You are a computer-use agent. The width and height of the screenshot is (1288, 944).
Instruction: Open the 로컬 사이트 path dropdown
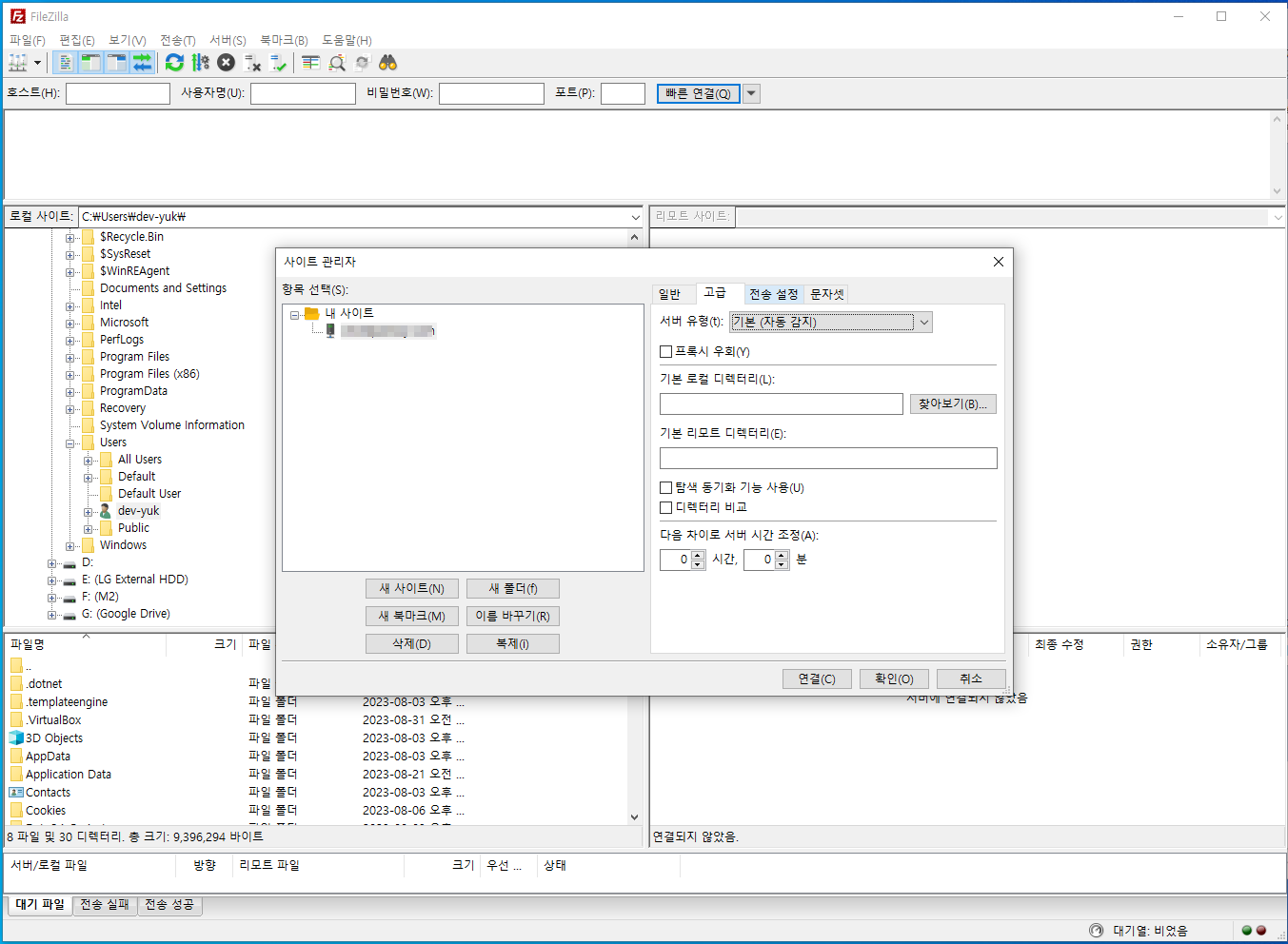tap(636, 217)
